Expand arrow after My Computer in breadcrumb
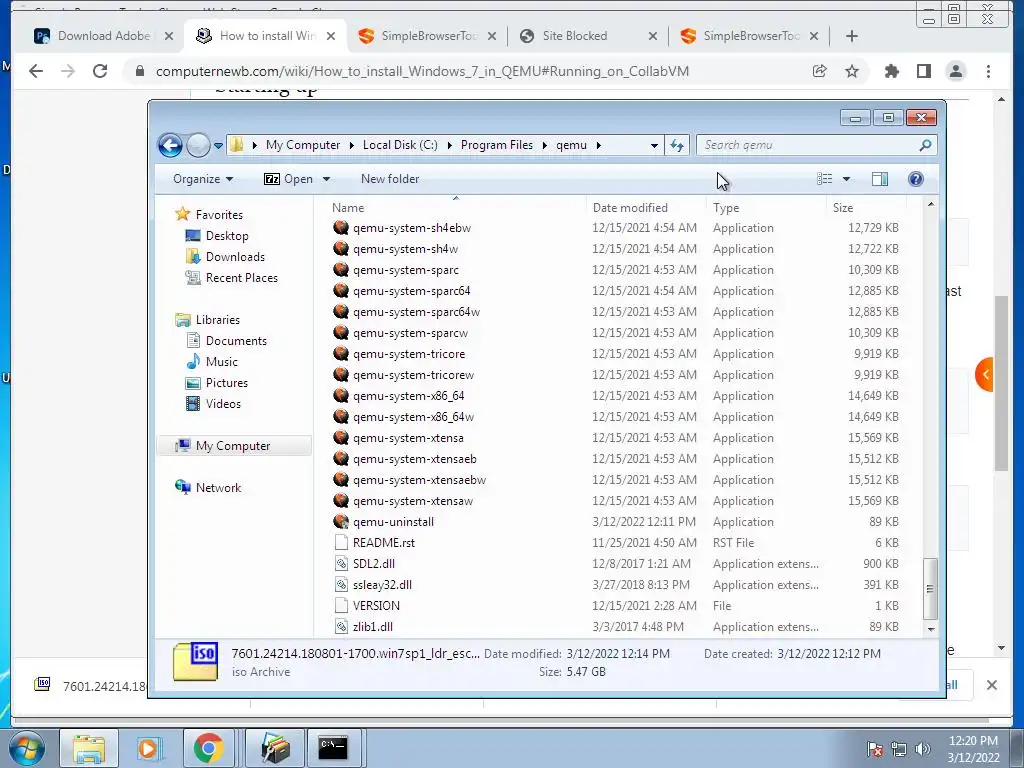This screenshot has height=768, width=1024. [x=351, y=145]
